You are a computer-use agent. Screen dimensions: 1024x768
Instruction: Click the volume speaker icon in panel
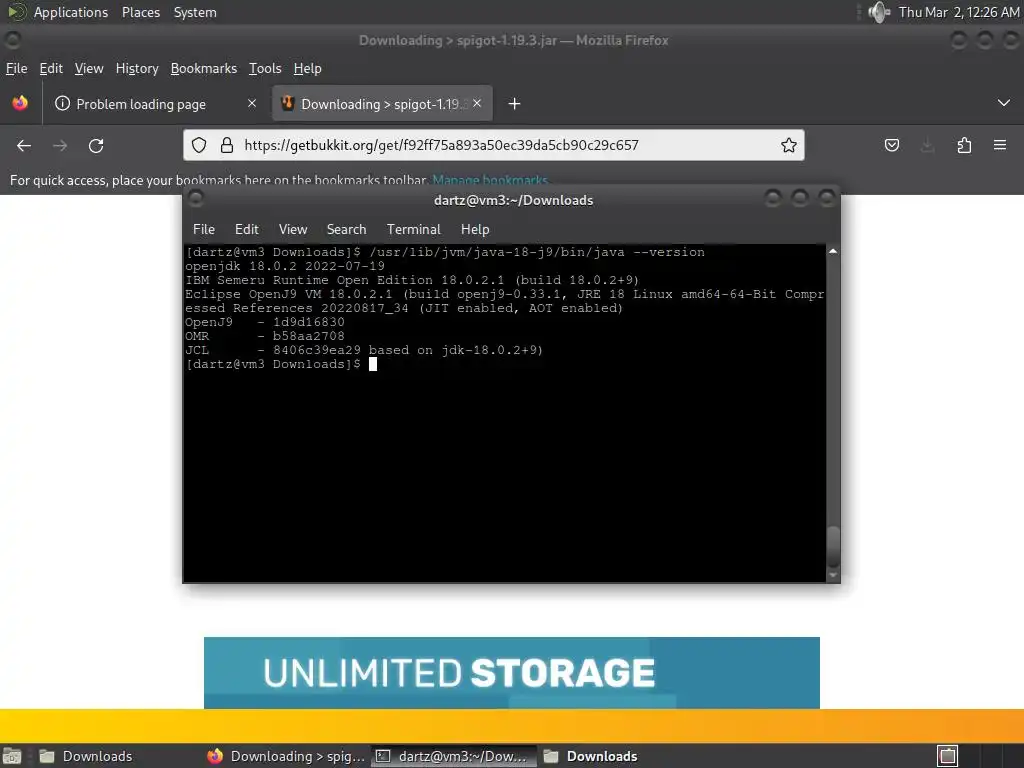879,12
